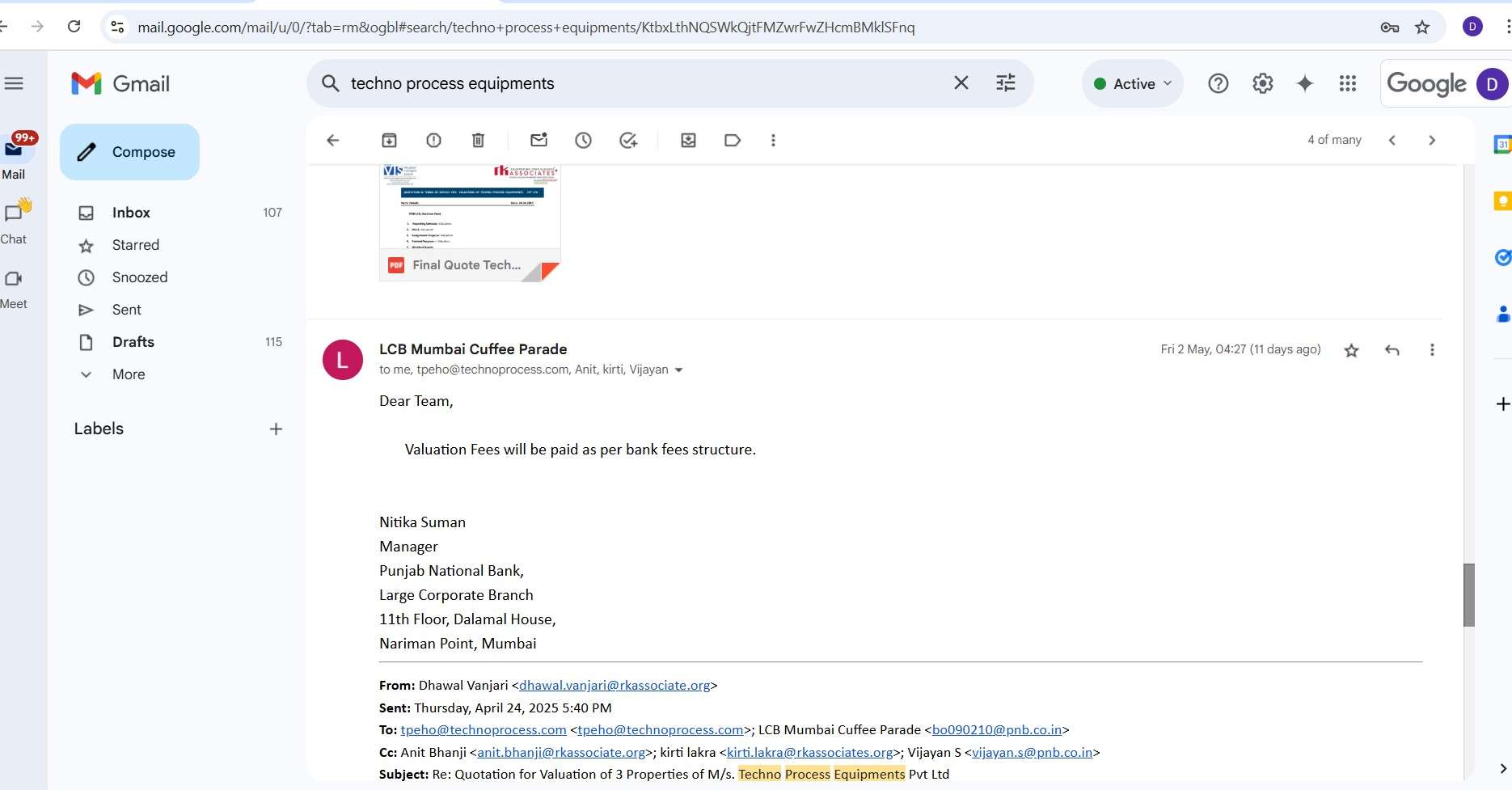Open Google Keep side panel
This screenshot has width=1512, height=790.
coord(1502,201)
